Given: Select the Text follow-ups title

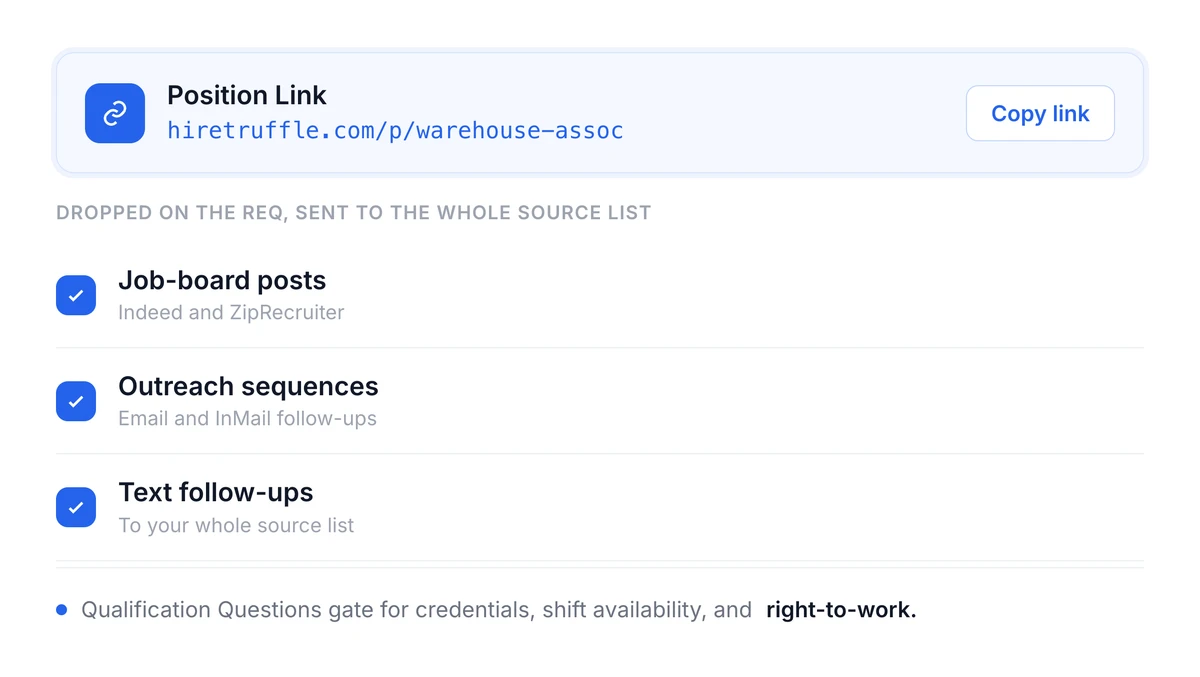Looking at the screenshot, I should pos(216,493).
